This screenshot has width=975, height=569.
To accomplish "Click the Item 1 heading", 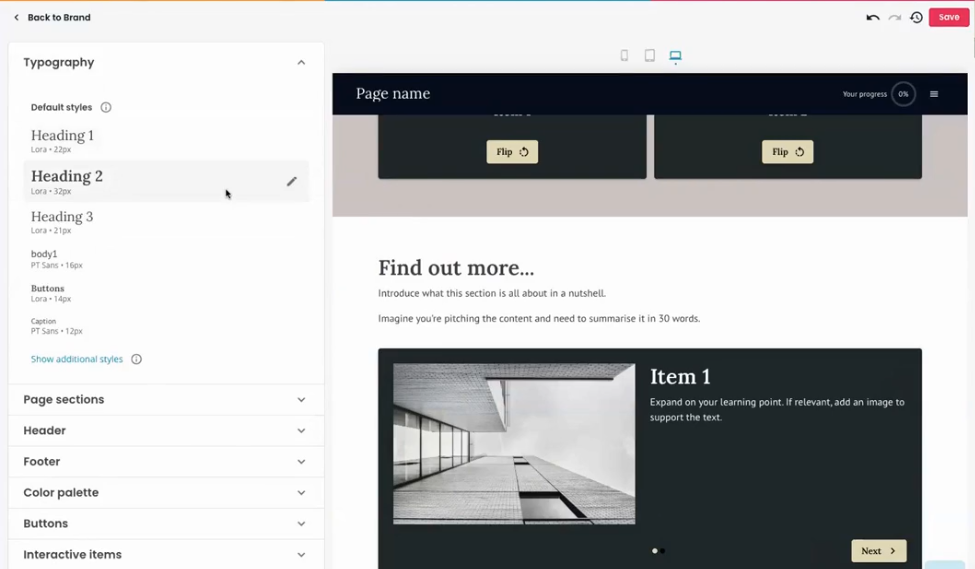I will (x=680, y=376).
